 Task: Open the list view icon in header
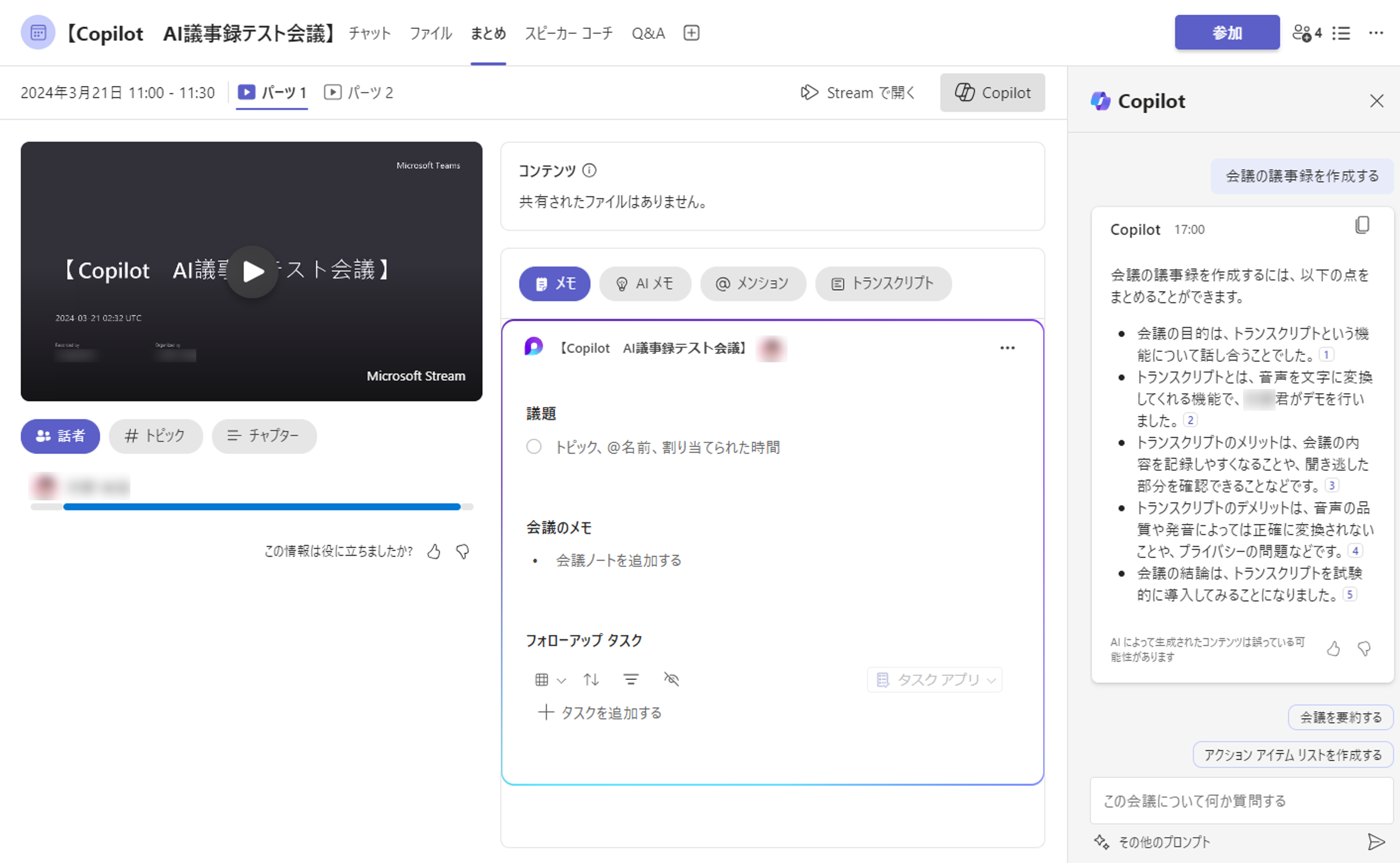[1341, 33]
